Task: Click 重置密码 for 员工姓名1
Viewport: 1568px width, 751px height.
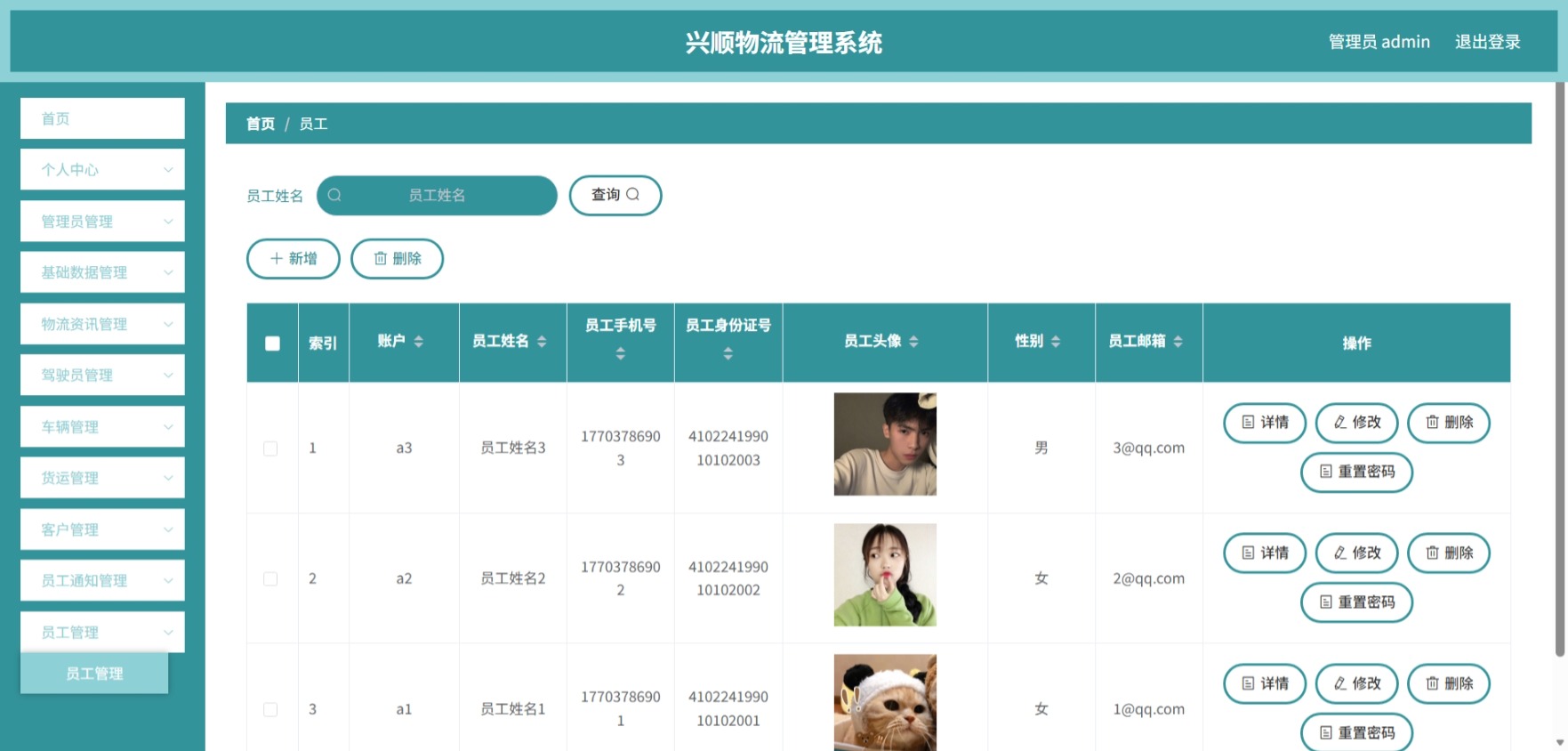Action: pyautogui.click(x=1356, y=733)
